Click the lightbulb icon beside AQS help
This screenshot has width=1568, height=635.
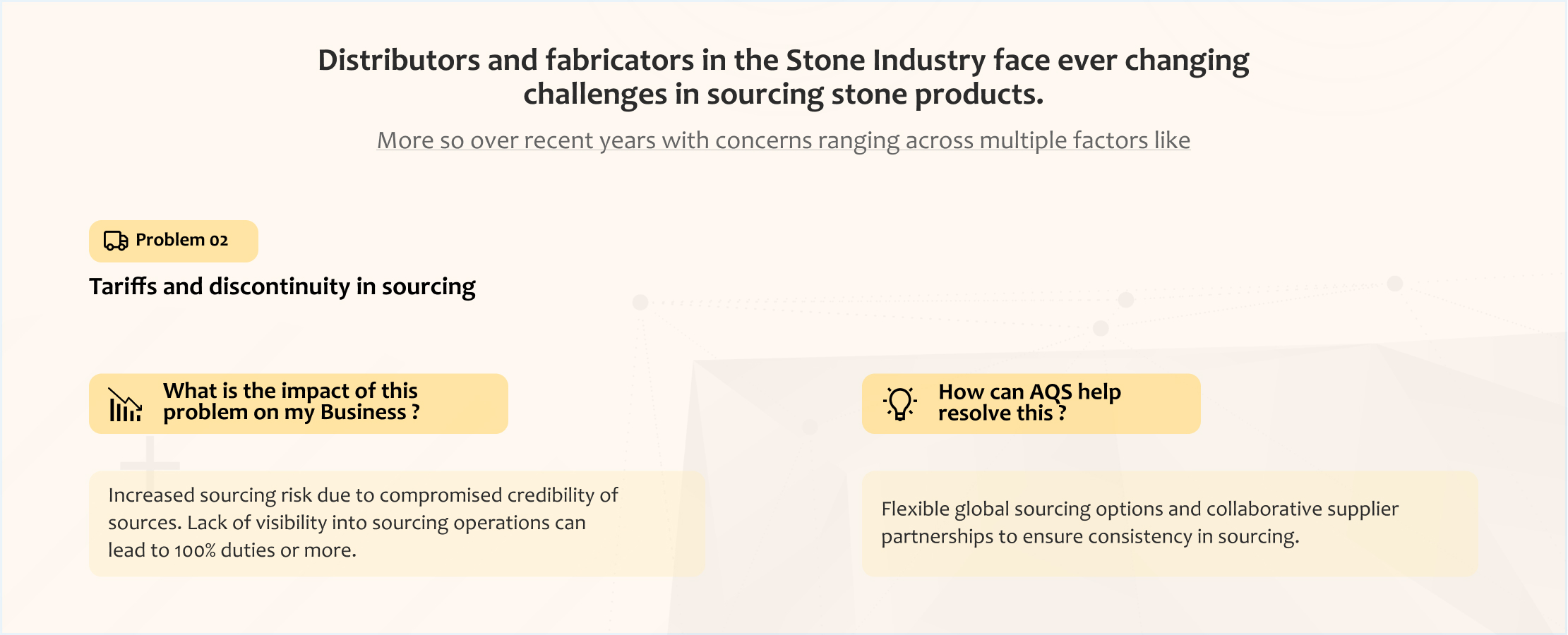(900, 404)
